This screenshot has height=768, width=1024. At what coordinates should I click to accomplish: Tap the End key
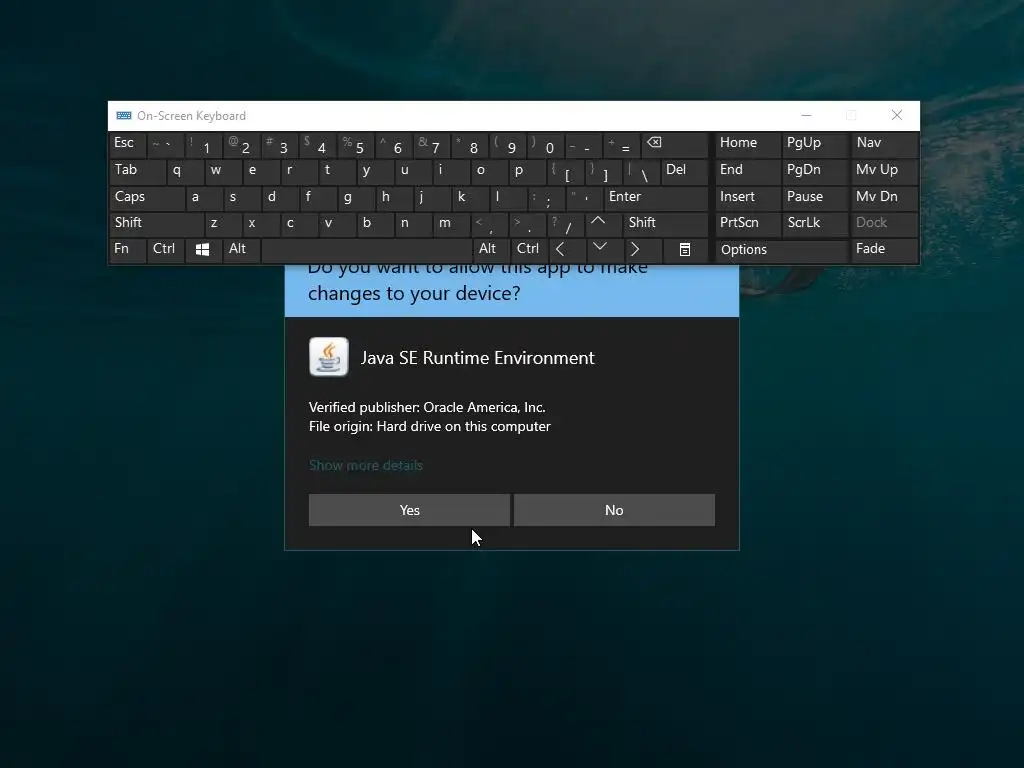pyautogui.click(x=748, y=170)
